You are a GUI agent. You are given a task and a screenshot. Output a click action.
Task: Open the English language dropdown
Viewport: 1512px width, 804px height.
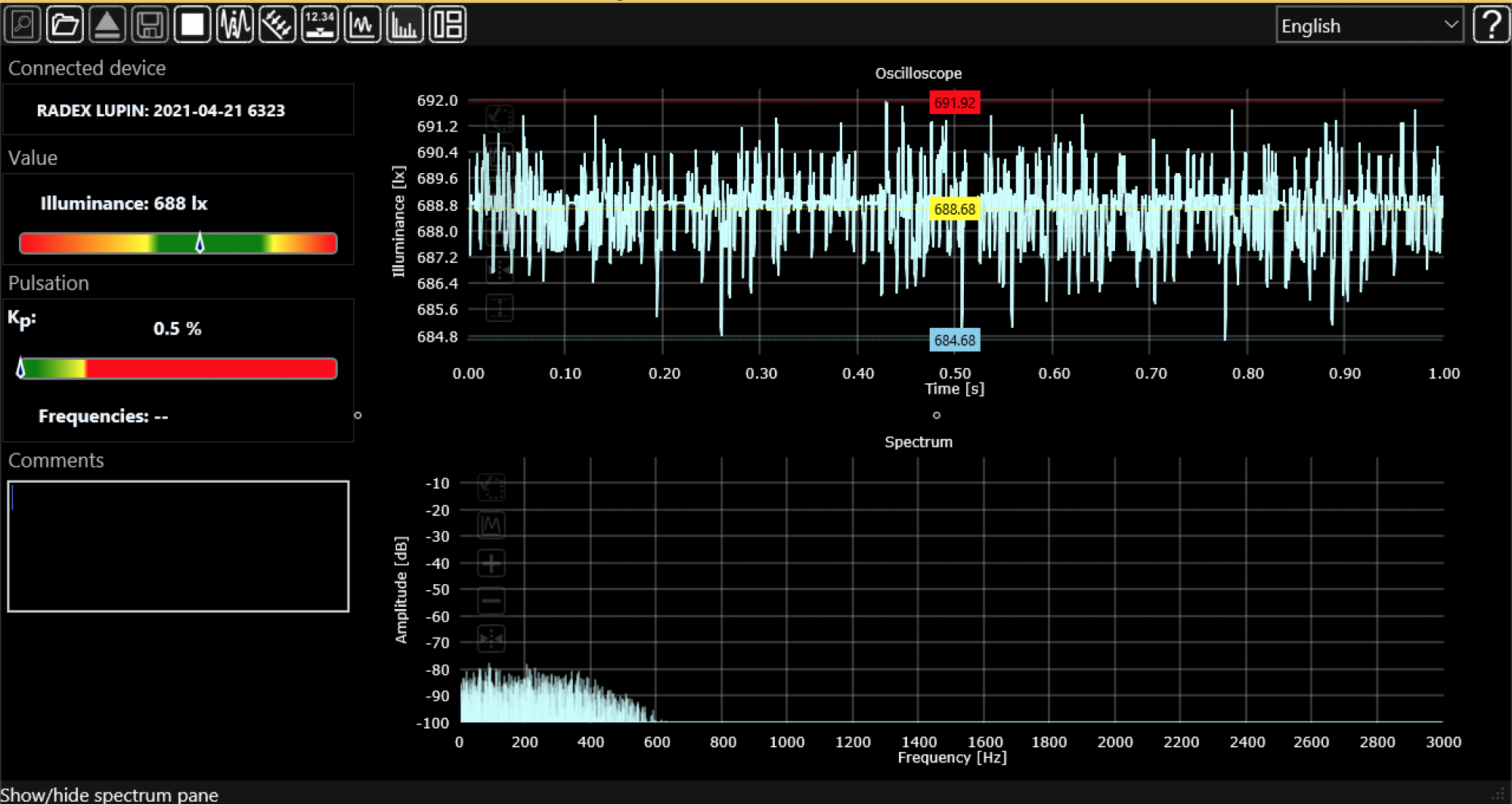coord(1368,26)
